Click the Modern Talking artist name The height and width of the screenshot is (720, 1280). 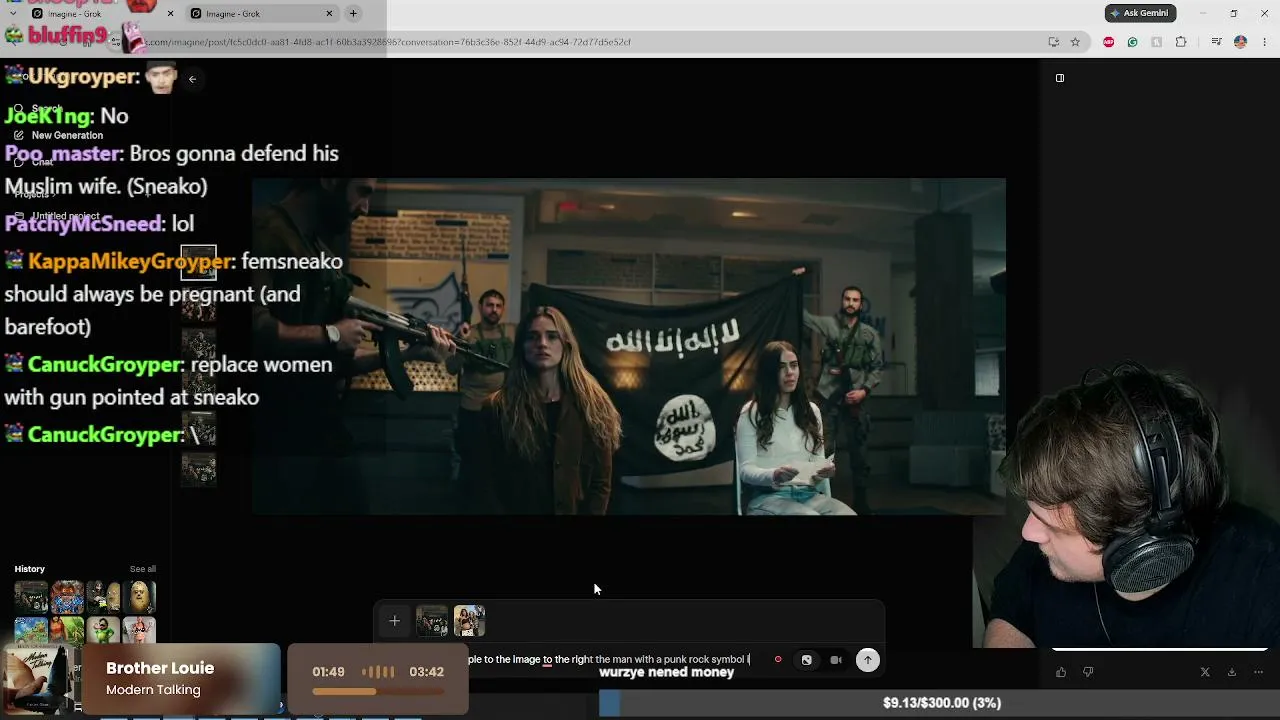click(153, 690)
